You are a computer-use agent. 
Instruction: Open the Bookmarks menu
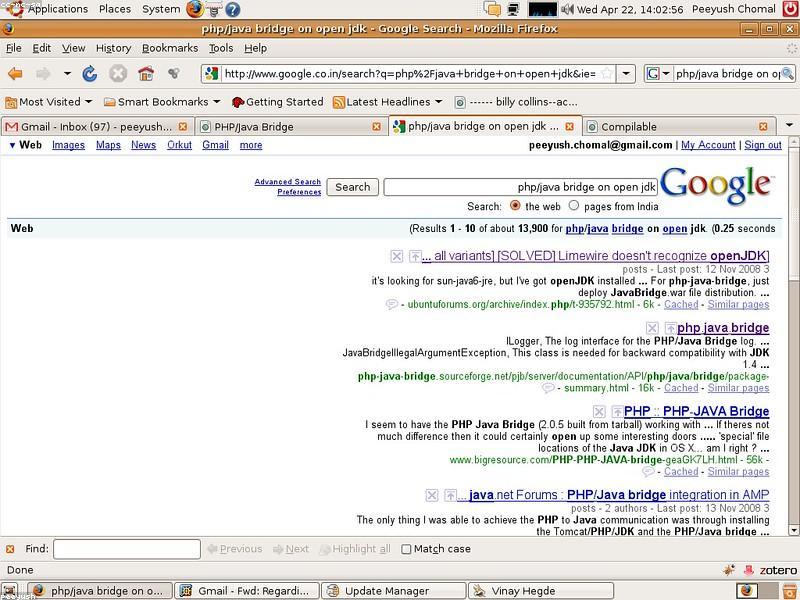point(170,48)
